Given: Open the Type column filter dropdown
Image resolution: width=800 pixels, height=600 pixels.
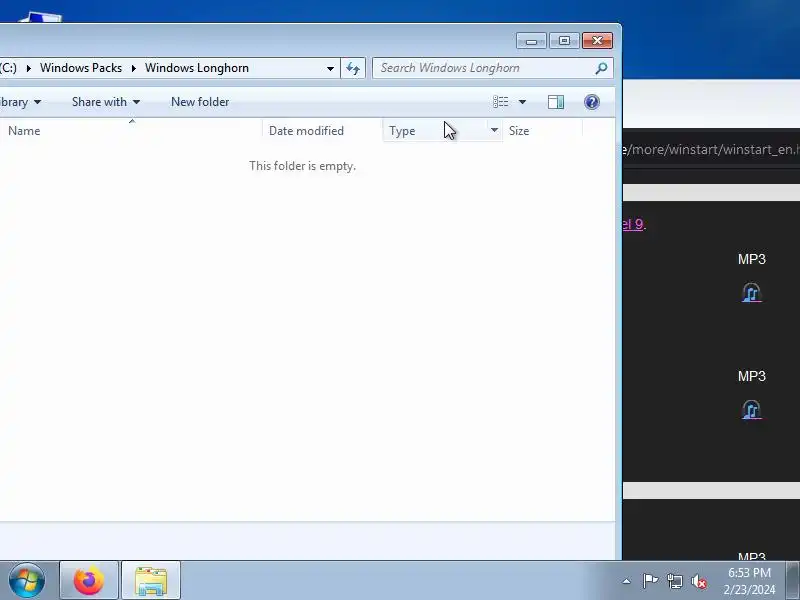Looking at the screenshot, I should point(494,131).
